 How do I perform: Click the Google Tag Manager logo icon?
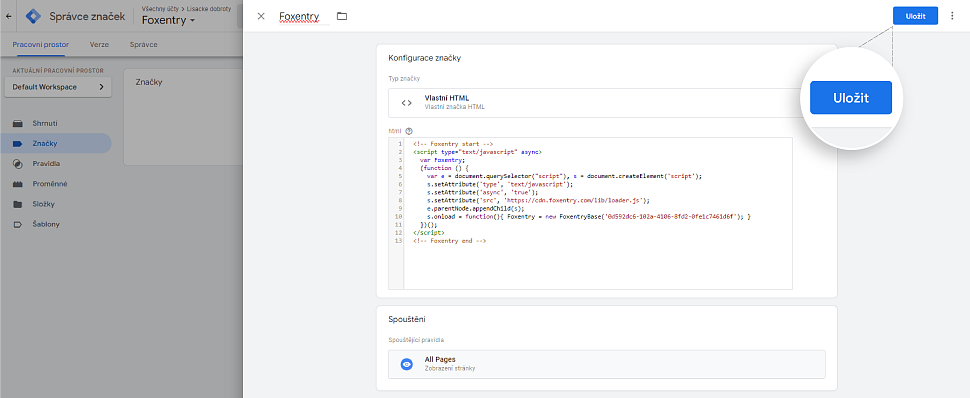pos(33,16)
